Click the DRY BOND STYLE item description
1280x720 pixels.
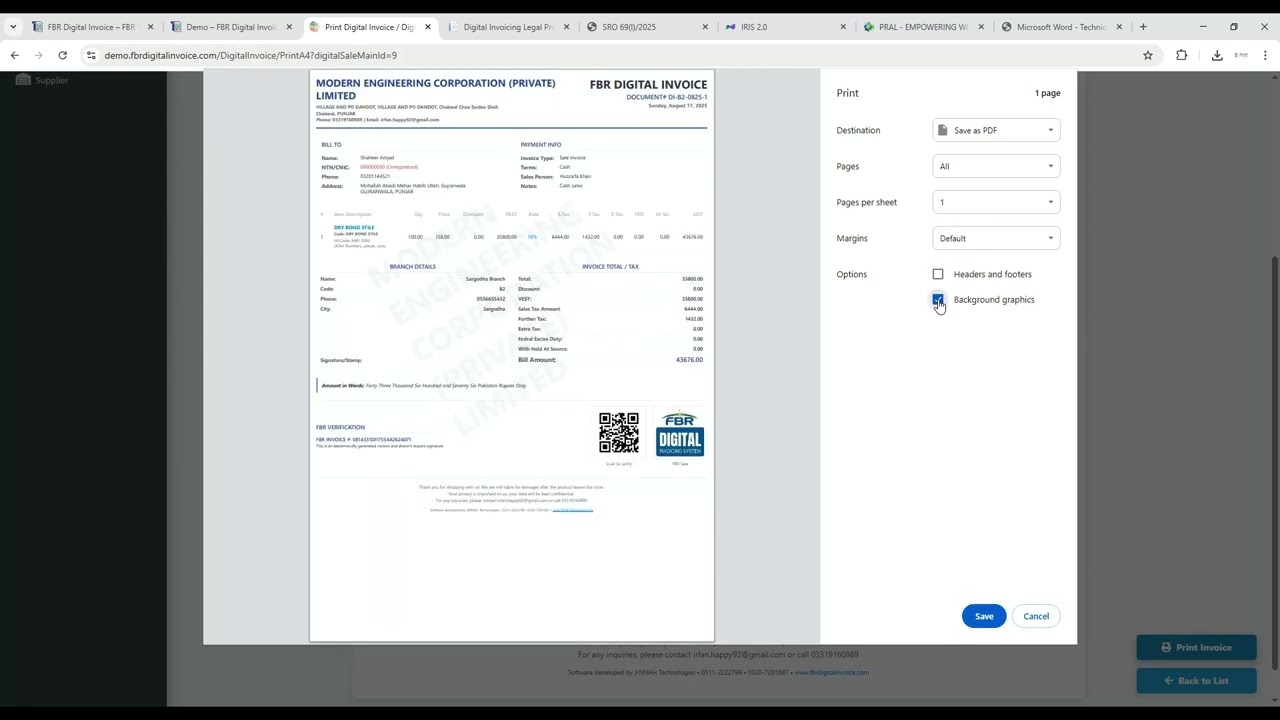(354, 227)
